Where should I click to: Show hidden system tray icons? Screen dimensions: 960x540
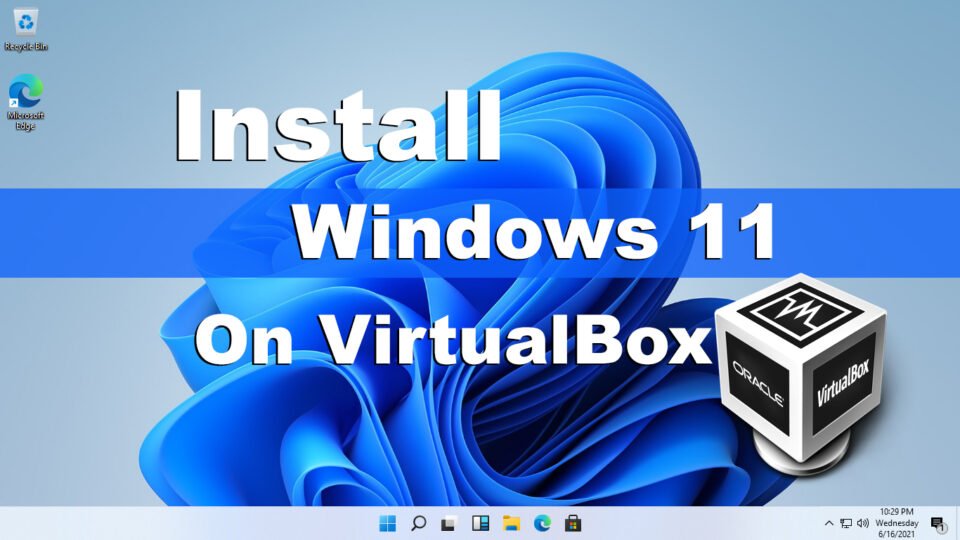829,523
